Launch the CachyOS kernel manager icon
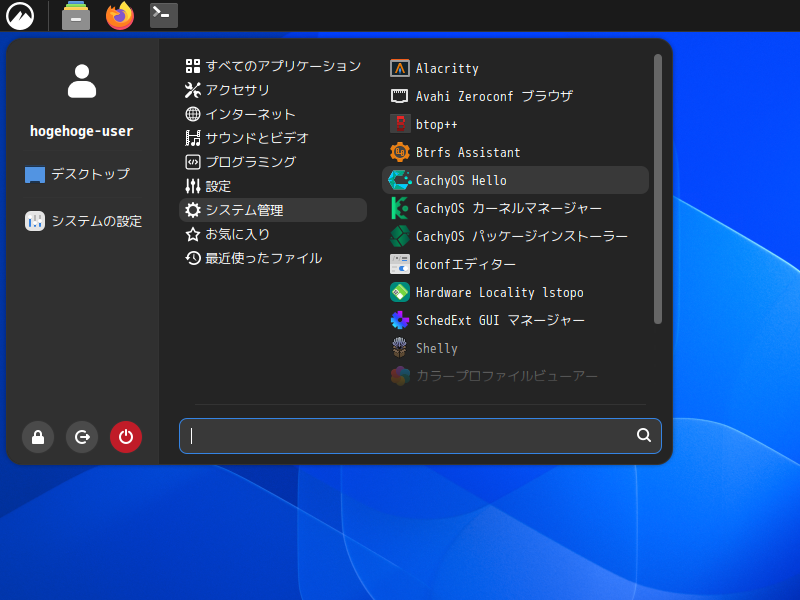The width and height of the screenshot is (800, 600). 399,208
